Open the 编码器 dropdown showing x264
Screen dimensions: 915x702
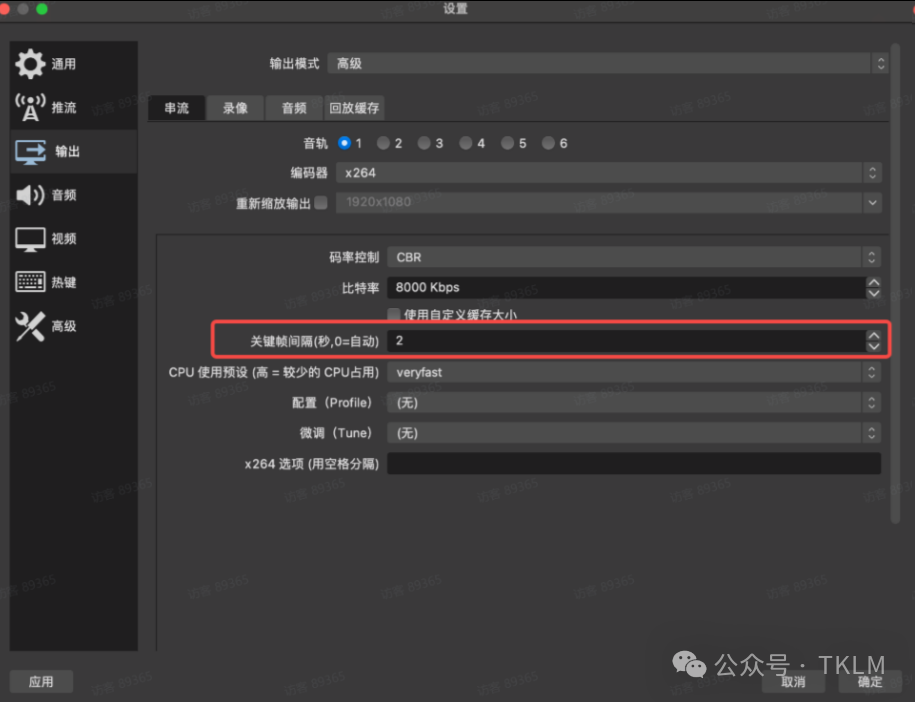point(610,172)
